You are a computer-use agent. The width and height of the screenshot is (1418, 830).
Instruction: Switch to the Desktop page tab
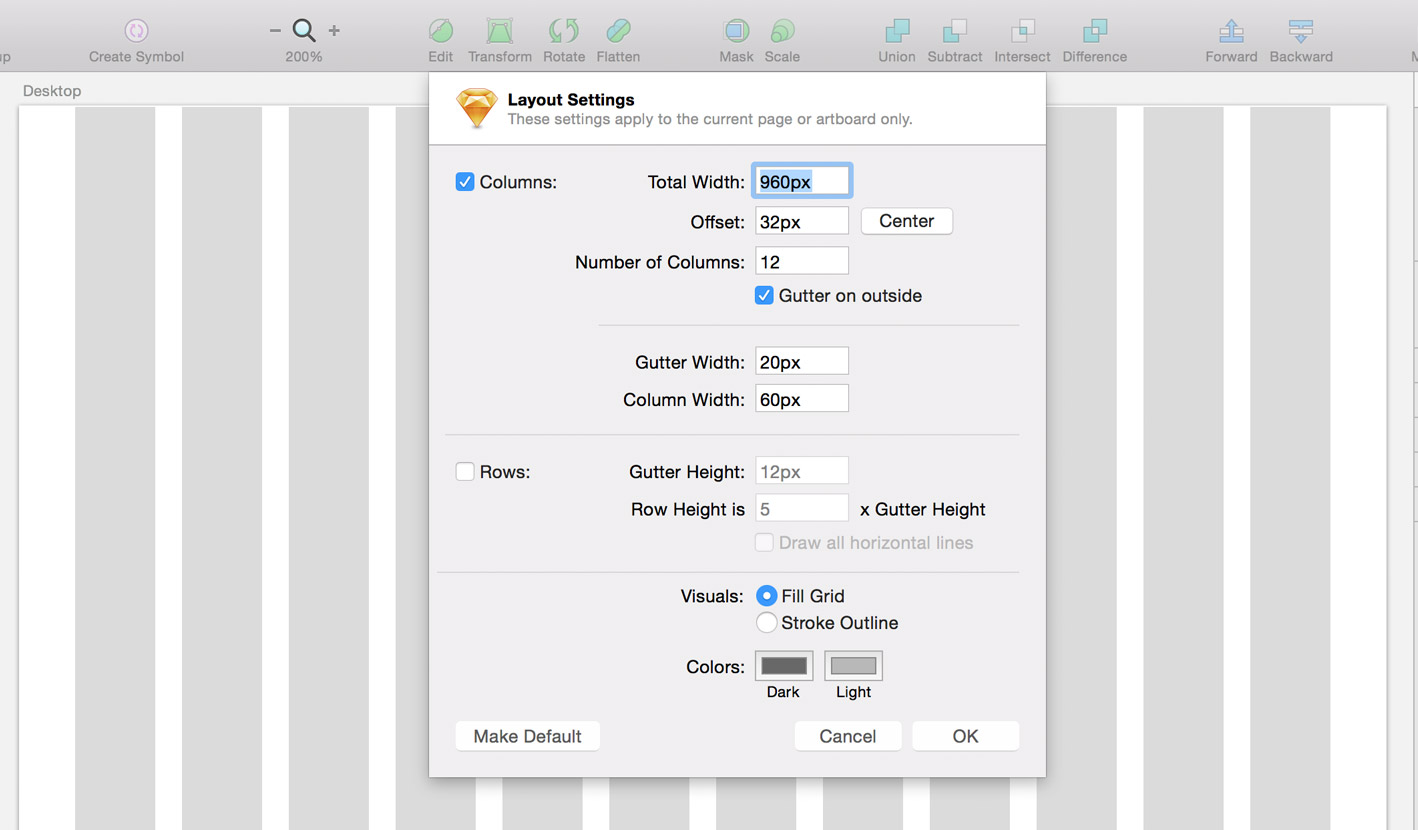[52, 90]
